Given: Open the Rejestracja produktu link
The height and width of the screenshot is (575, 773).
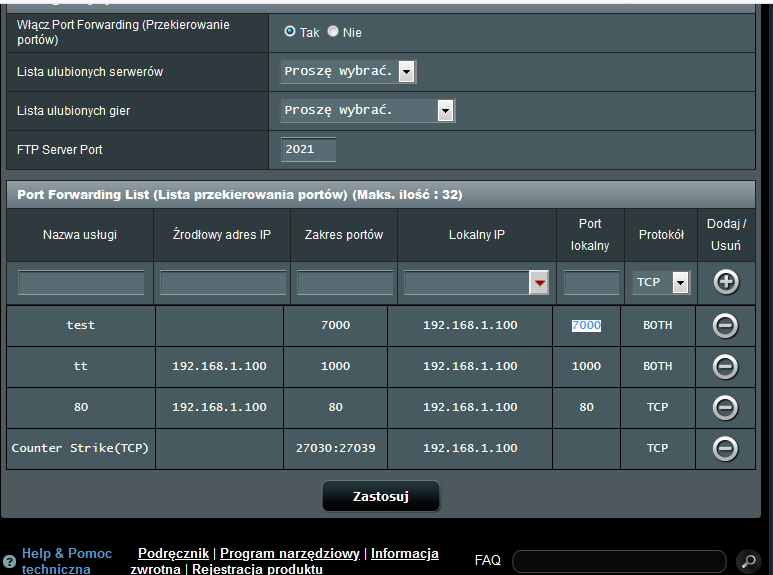Looking at the screenshot, I should point(257,569).
